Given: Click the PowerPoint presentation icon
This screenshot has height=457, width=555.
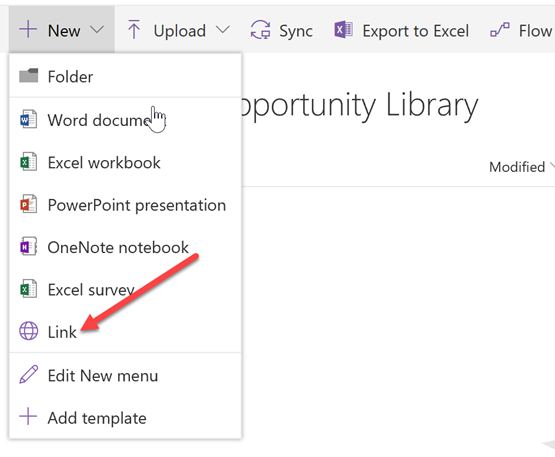Looking at the screenshot, I should pyautogui.click(x=28, y=204).
